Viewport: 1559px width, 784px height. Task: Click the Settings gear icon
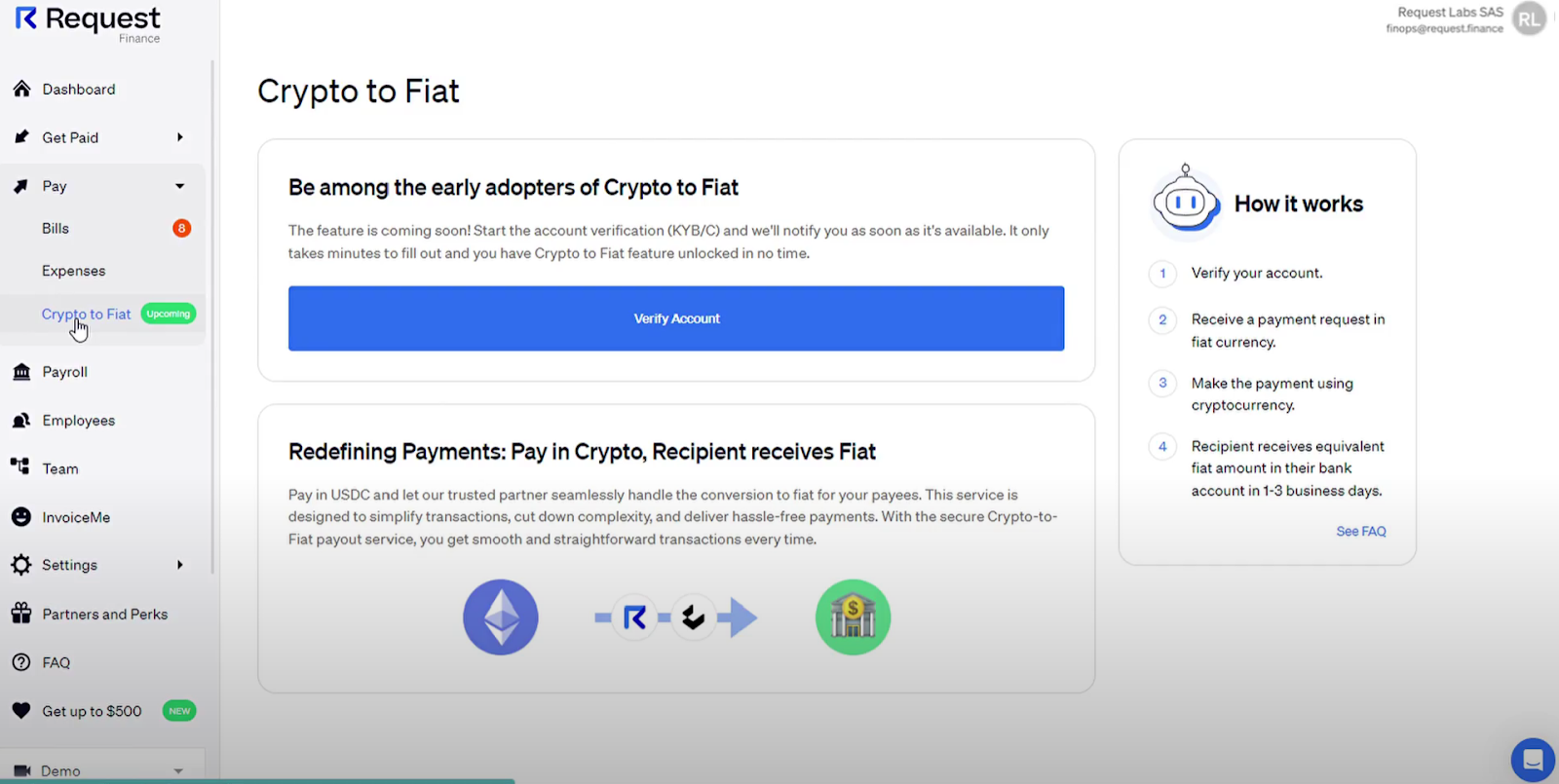21,565
